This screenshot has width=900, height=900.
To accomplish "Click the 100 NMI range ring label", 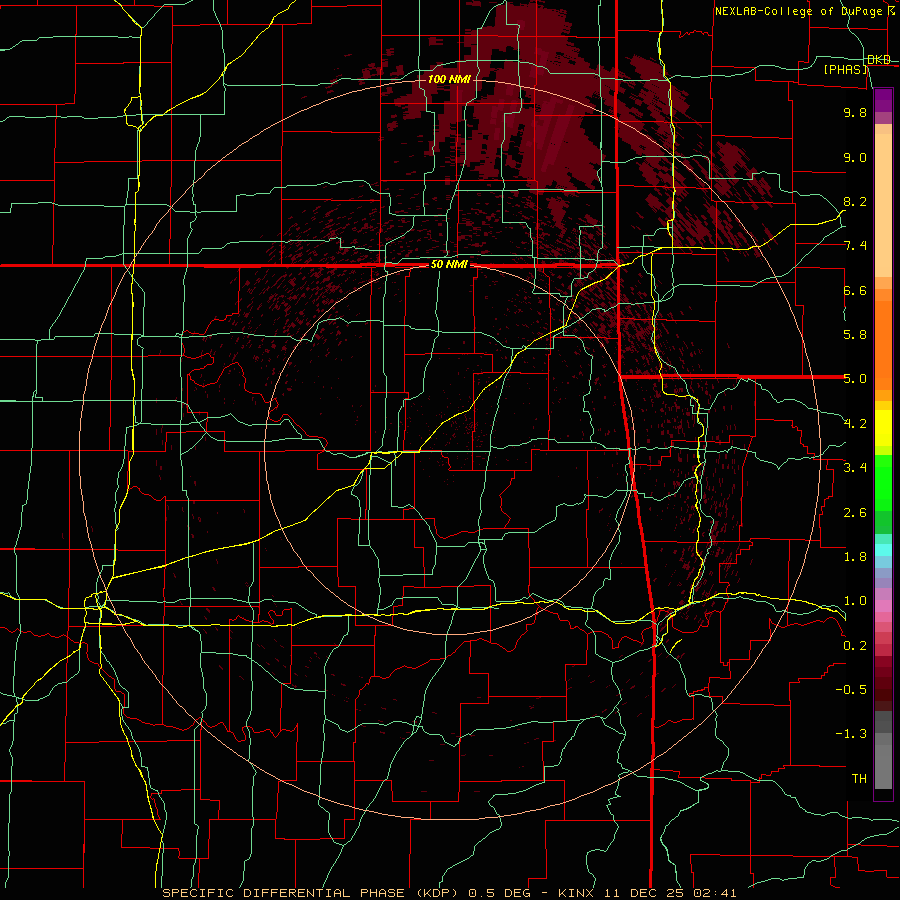I will click(449, 79).
